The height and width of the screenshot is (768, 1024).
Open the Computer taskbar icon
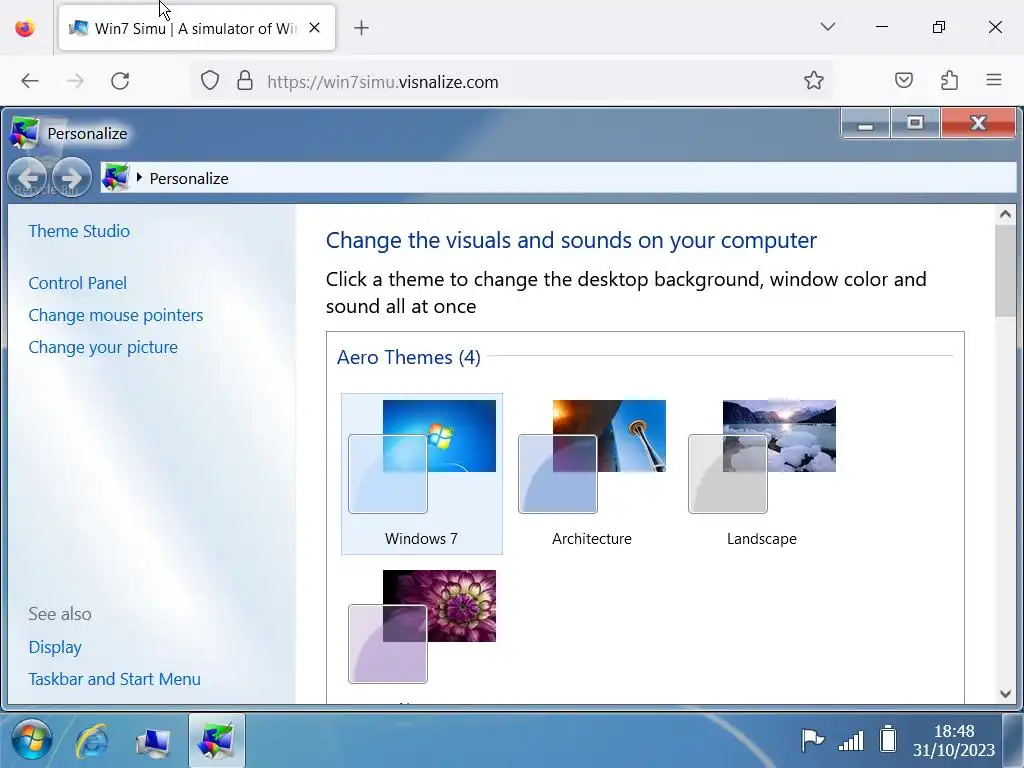coord(153,741)
